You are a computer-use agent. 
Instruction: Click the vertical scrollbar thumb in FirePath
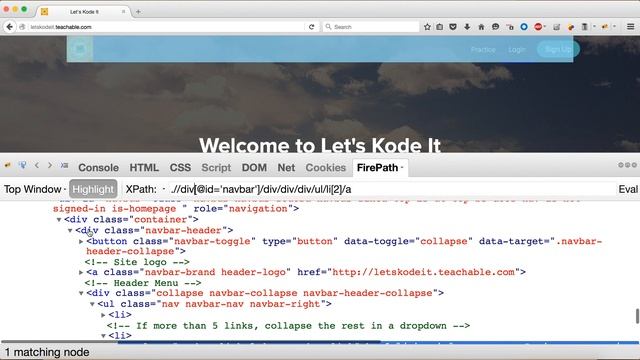click(637, 316)
